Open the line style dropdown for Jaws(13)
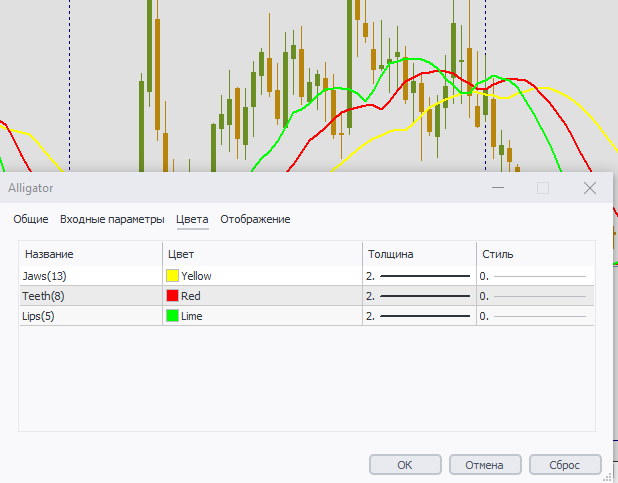 [533, 275]
